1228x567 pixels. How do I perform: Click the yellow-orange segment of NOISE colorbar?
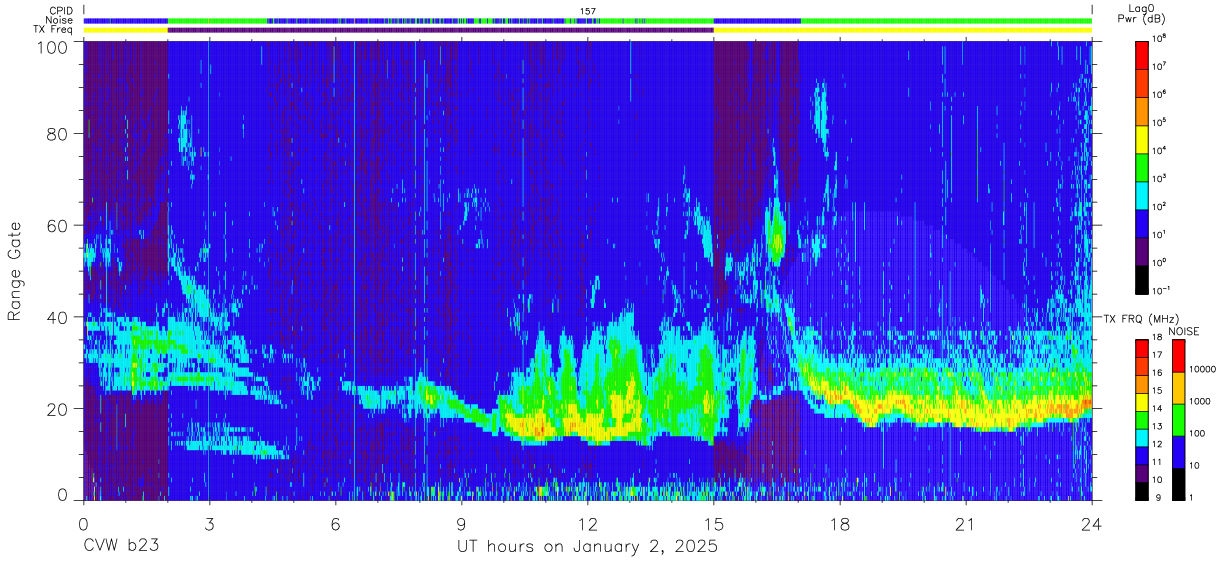(1178, 388)
